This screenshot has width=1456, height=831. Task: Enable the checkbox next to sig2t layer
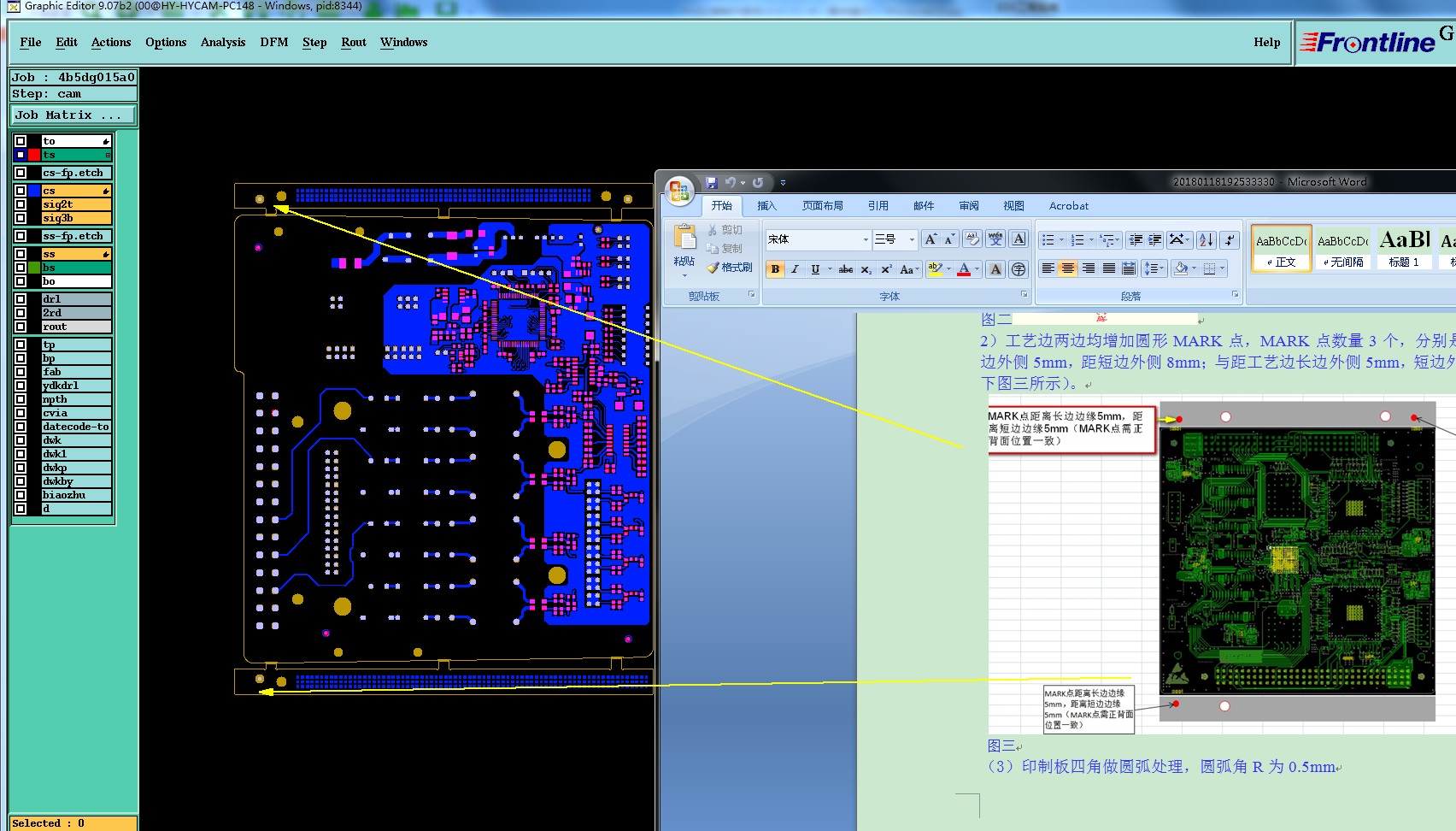pyautogui.click(x=21, y=204)
